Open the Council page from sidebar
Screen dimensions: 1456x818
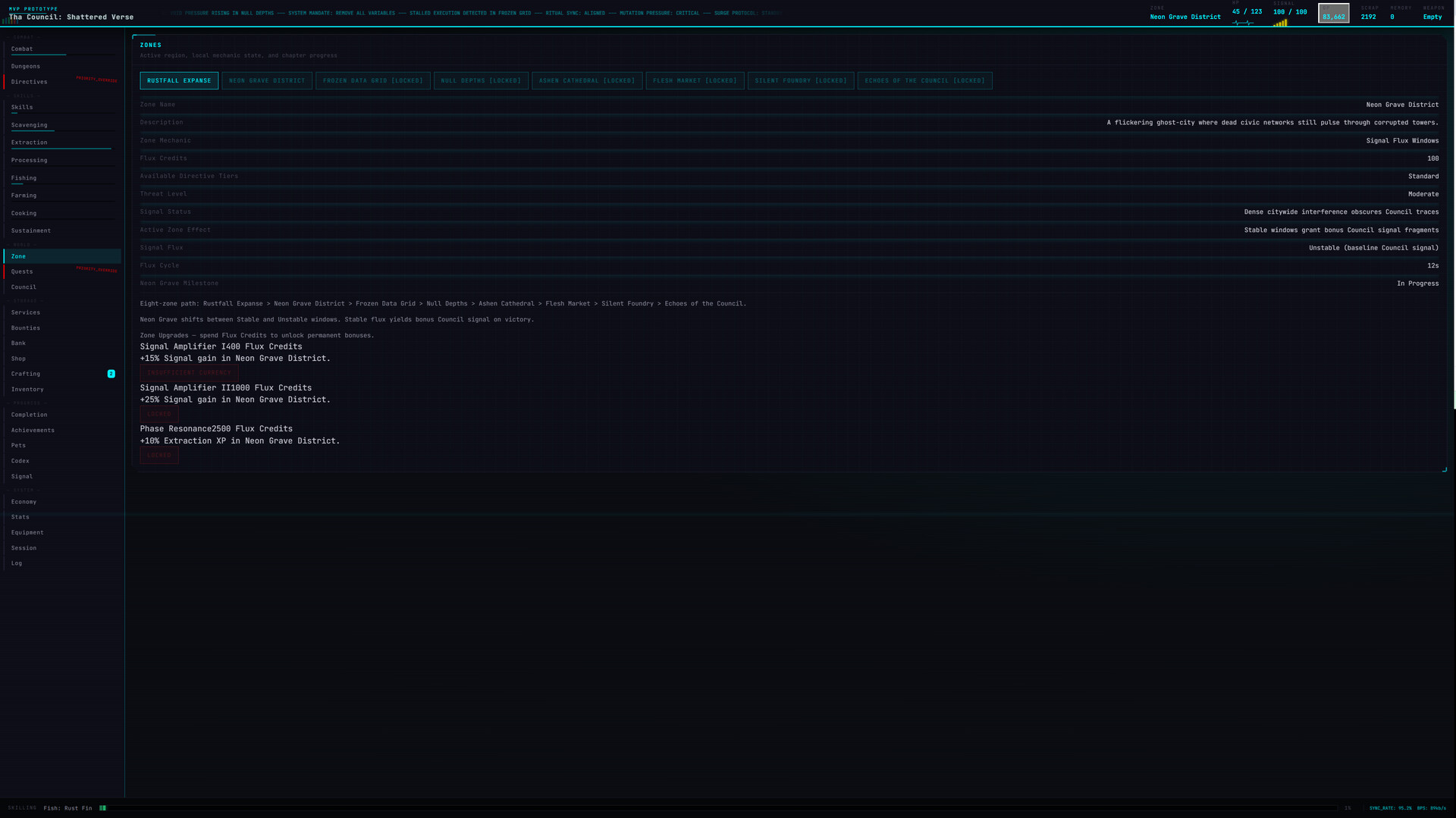[24, 287]
